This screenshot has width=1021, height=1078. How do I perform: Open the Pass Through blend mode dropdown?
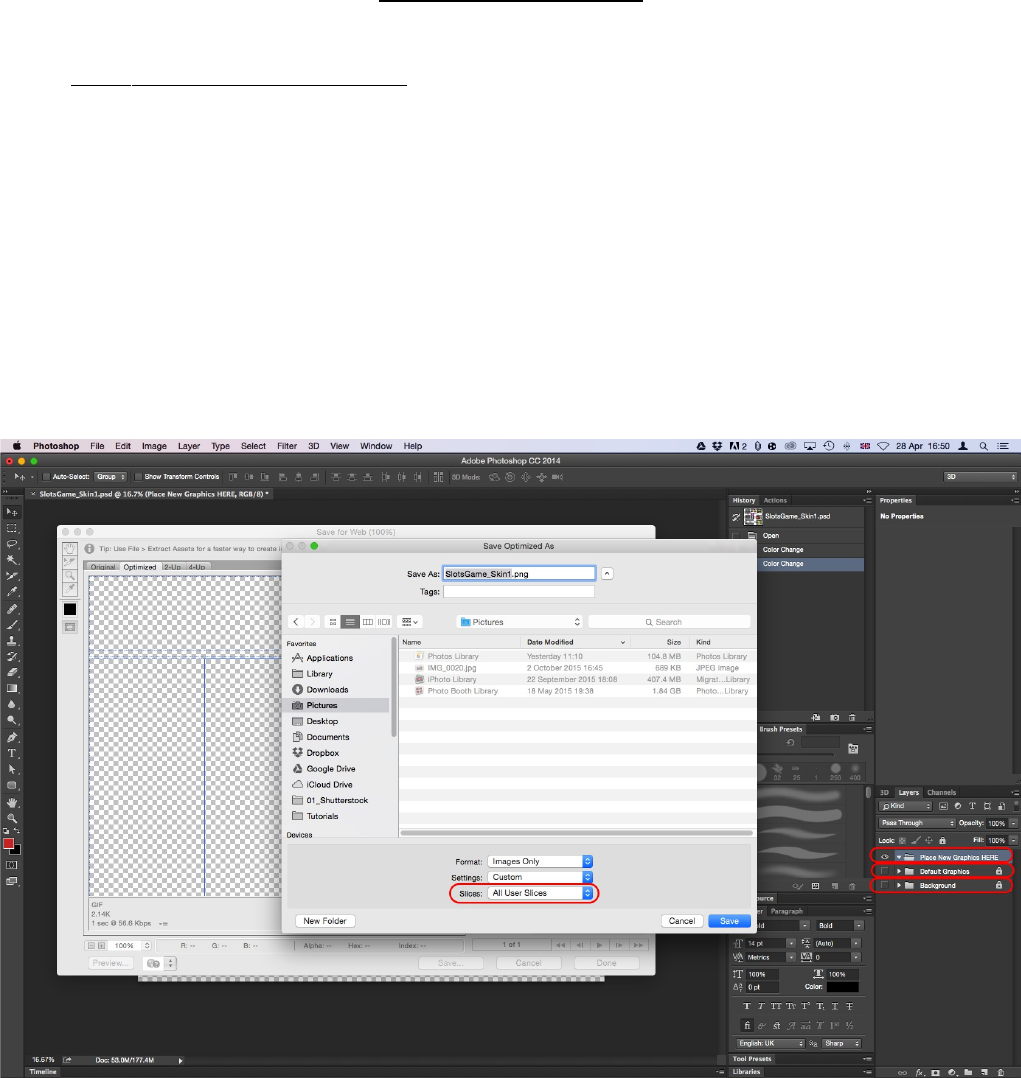pyautogui.click(x=917, y=823)
